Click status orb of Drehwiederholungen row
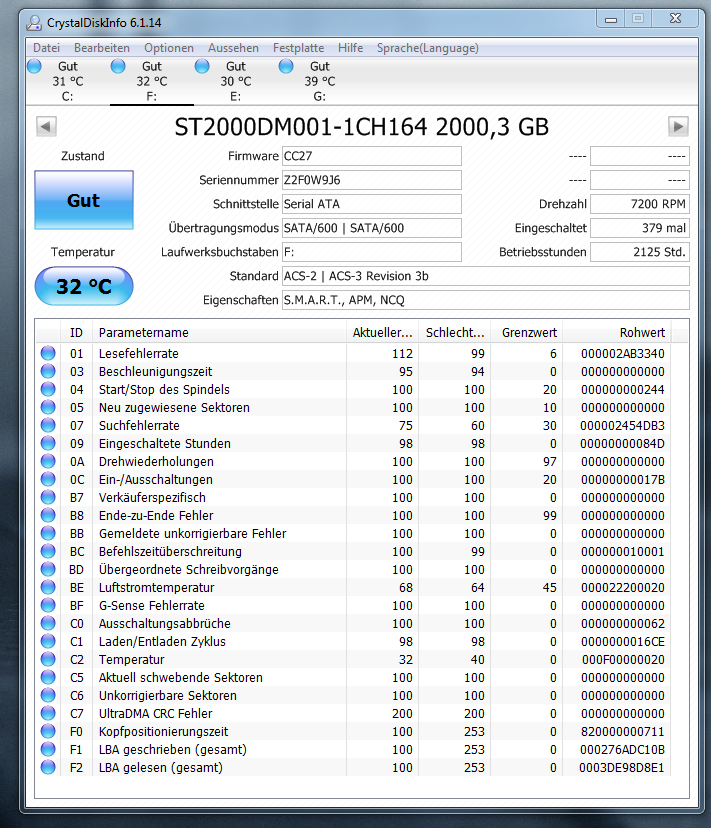 (48, 461)
